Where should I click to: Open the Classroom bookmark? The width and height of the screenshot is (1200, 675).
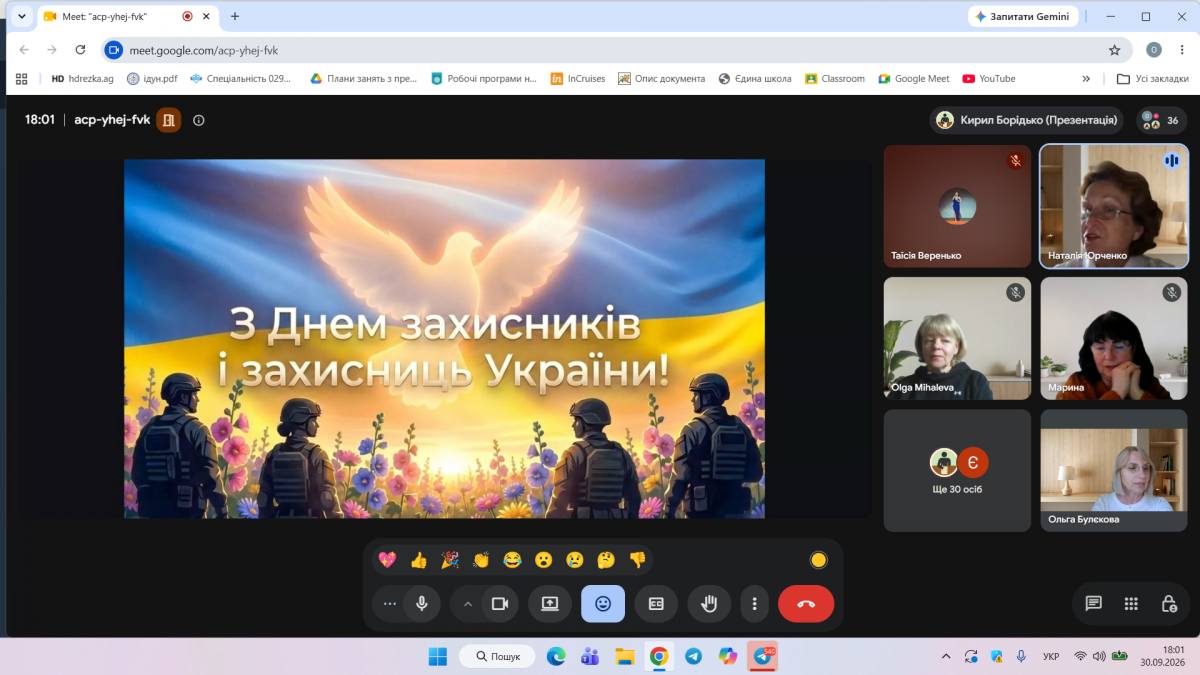click(835, 78)
